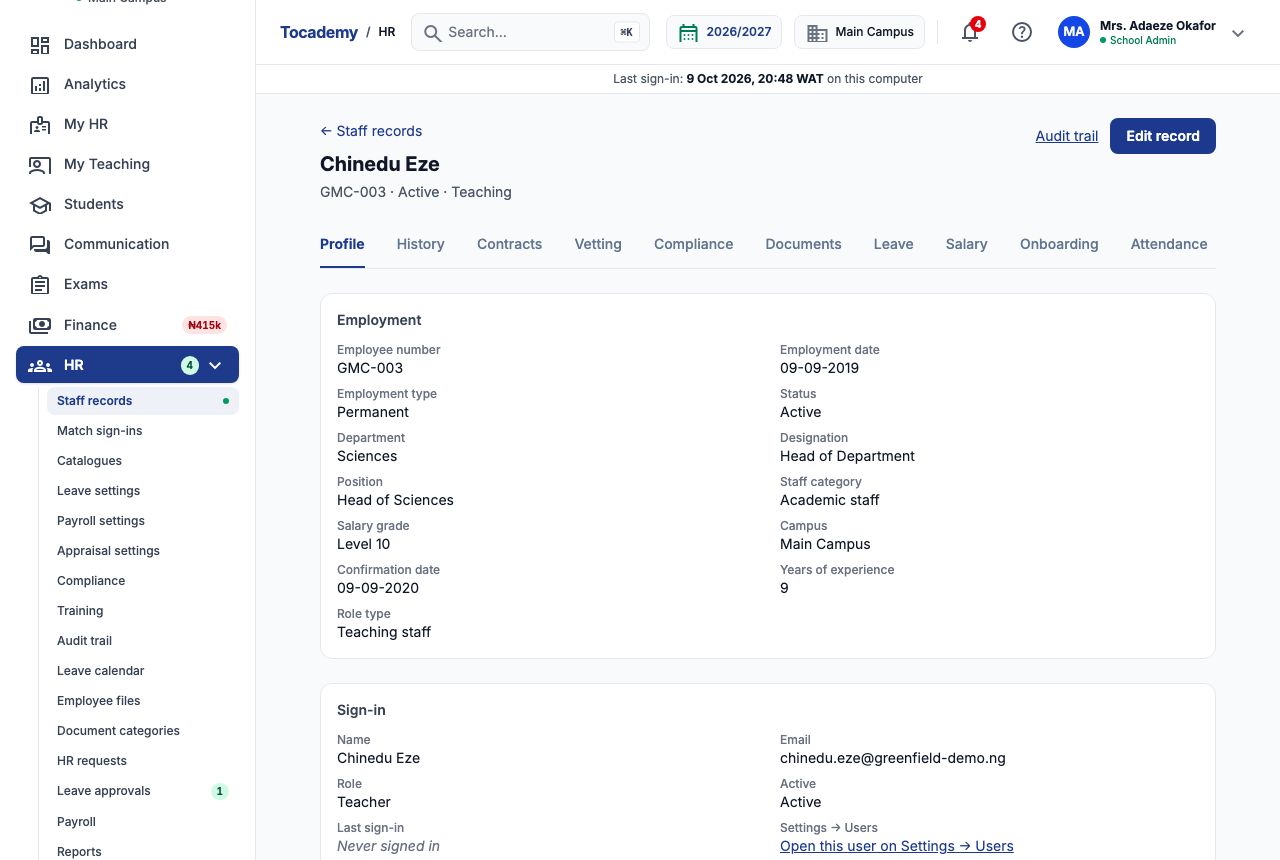The height and width of the screenshot is (860, 1280).
Task: Open the Vetting tab
Action: click(x=598, y=244)
